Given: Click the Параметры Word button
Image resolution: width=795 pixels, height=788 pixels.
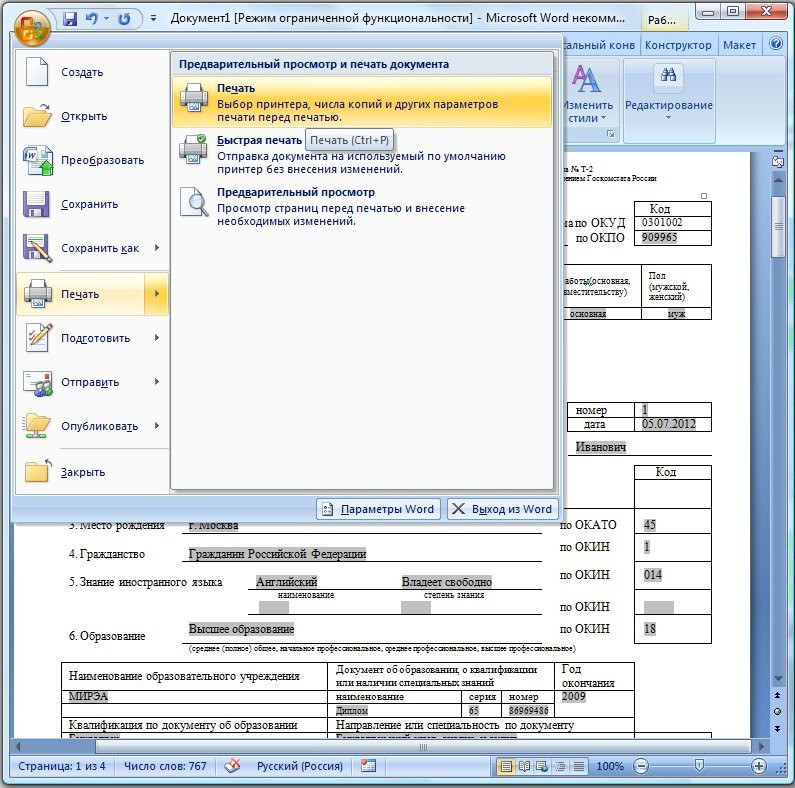Looking at the screenshot, I should [x=378, y=509].
